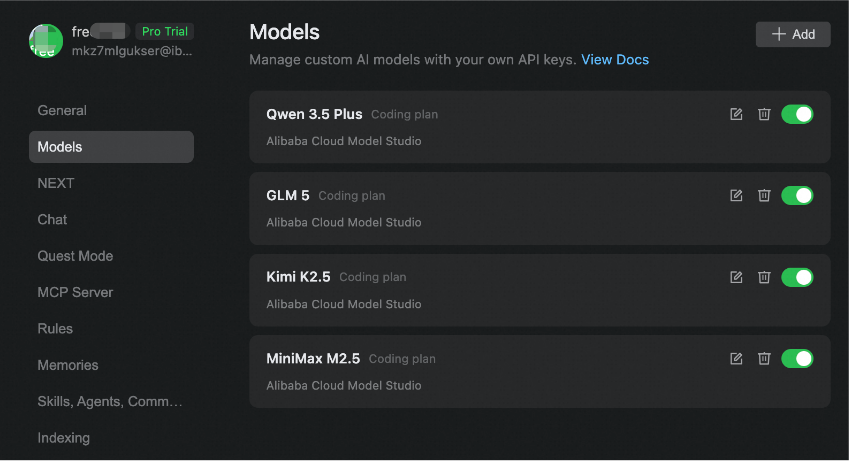849x461 pixels.
Task: Click the Kimi K2.5 model name
Action: click(x=298, y=277)
